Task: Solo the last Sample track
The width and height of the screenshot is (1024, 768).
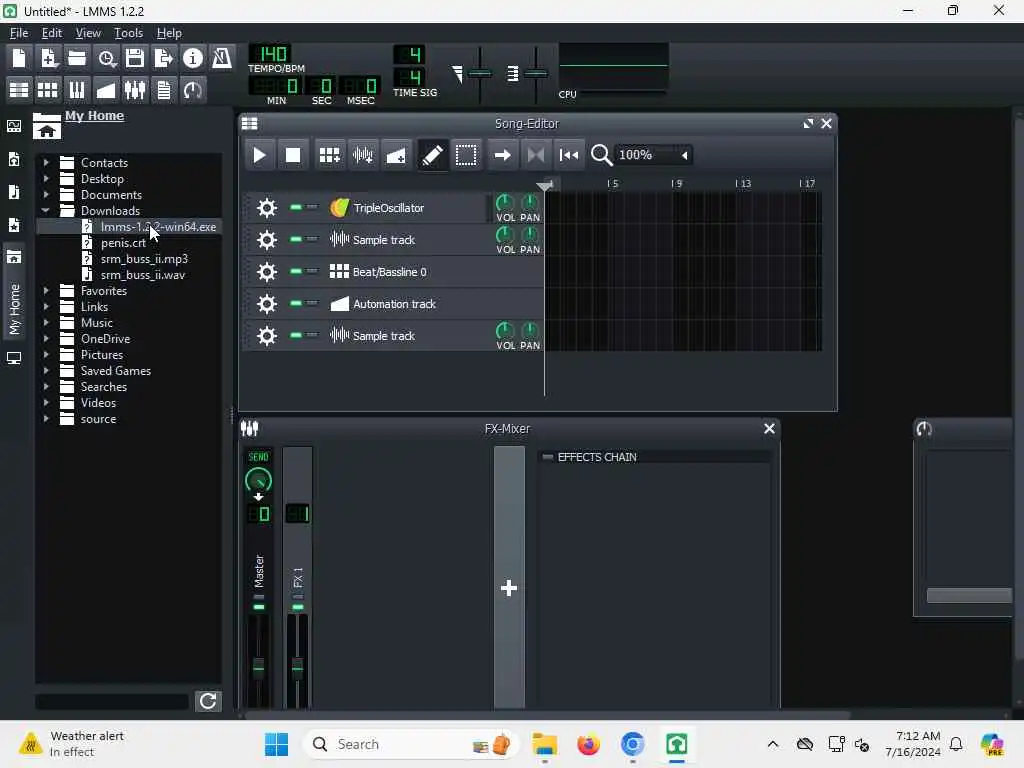Action: click(x=312, y=335)
